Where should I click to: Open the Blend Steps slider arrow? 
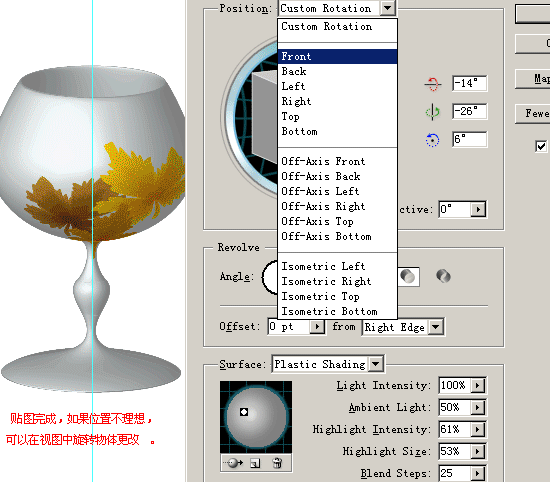tap(477, 473)
